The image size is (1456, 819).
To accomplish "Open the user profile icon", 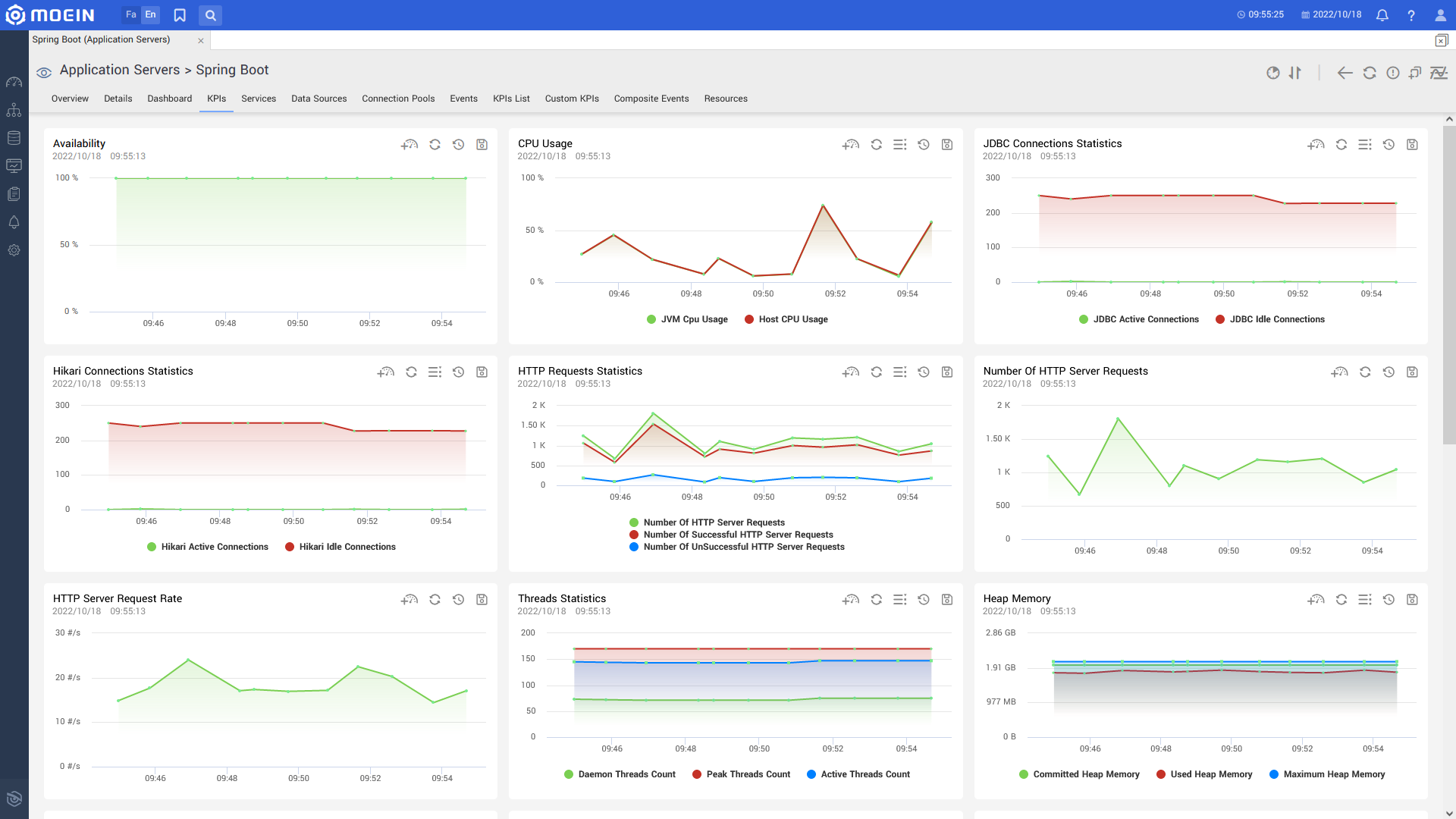I will tap(1441, 15).
